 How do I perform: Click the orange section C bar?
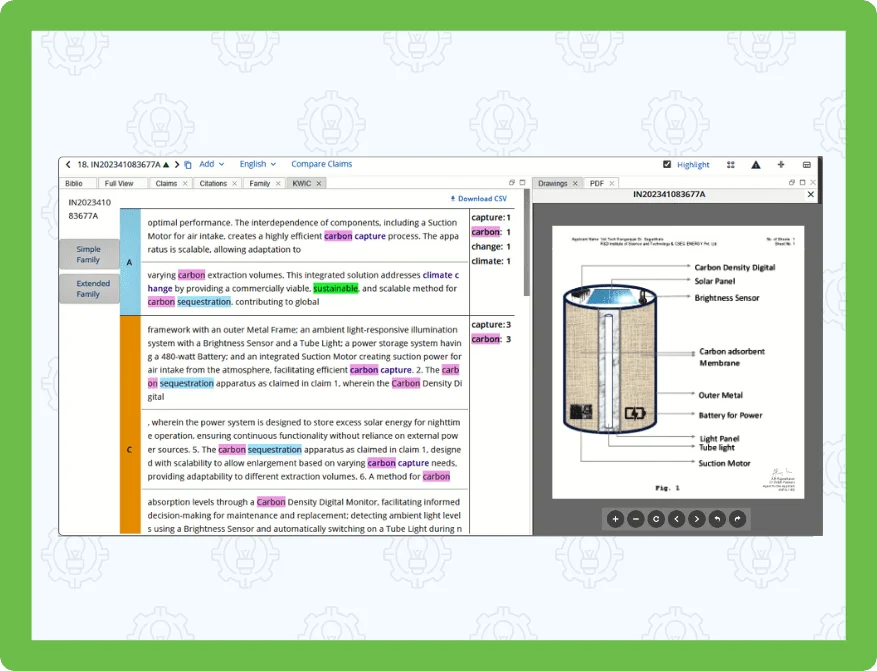point(130,425)
